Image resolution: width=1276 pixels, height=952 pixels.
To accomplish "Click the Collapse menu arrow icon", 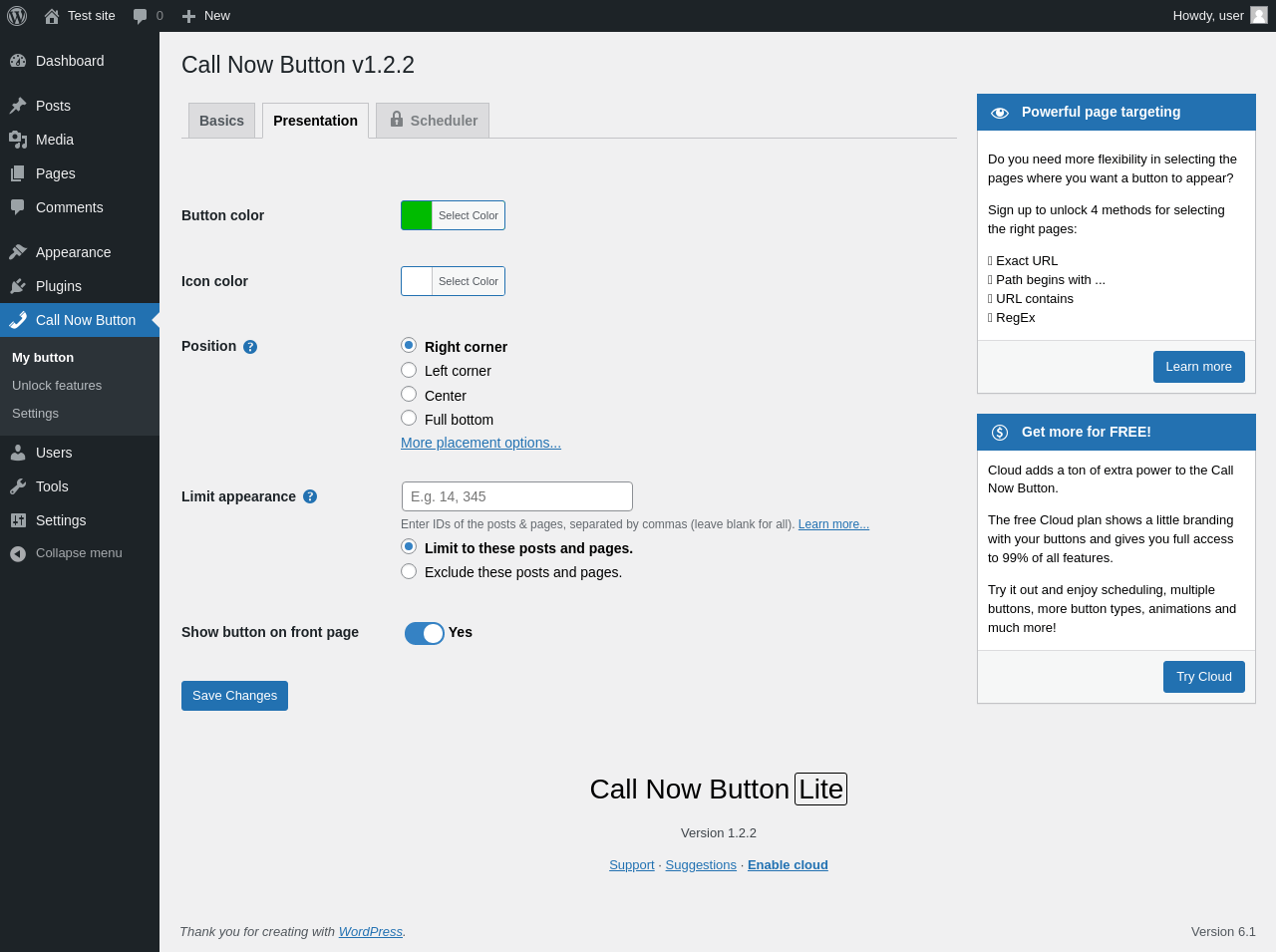I will pyautogui.click(x=18, y=553).
